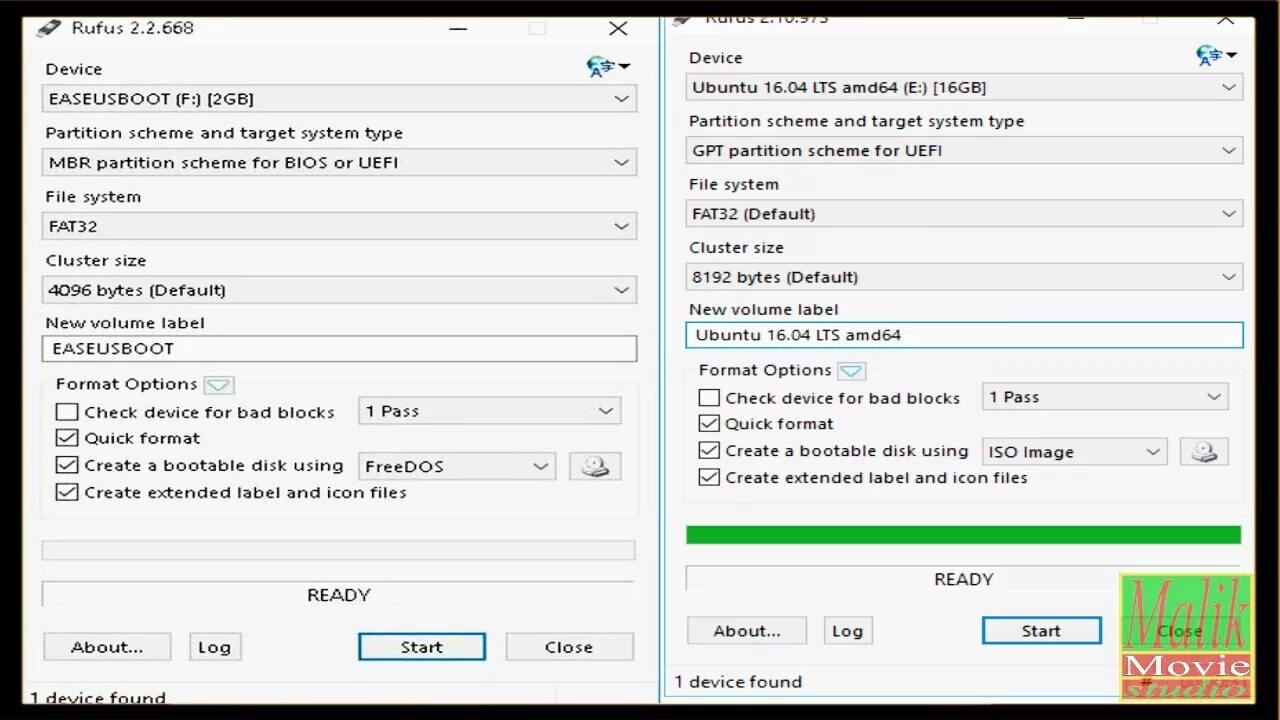Open the FreeDOS boot type dropdown

click(456, 466)
